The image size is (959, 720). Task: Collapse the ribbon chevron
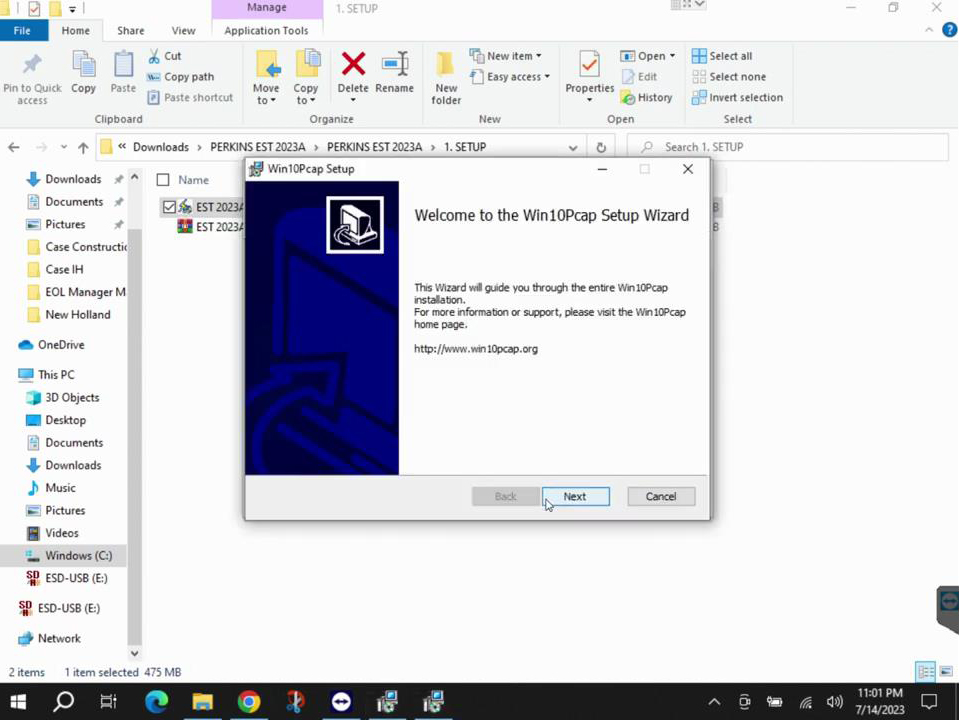coord(929,30)
